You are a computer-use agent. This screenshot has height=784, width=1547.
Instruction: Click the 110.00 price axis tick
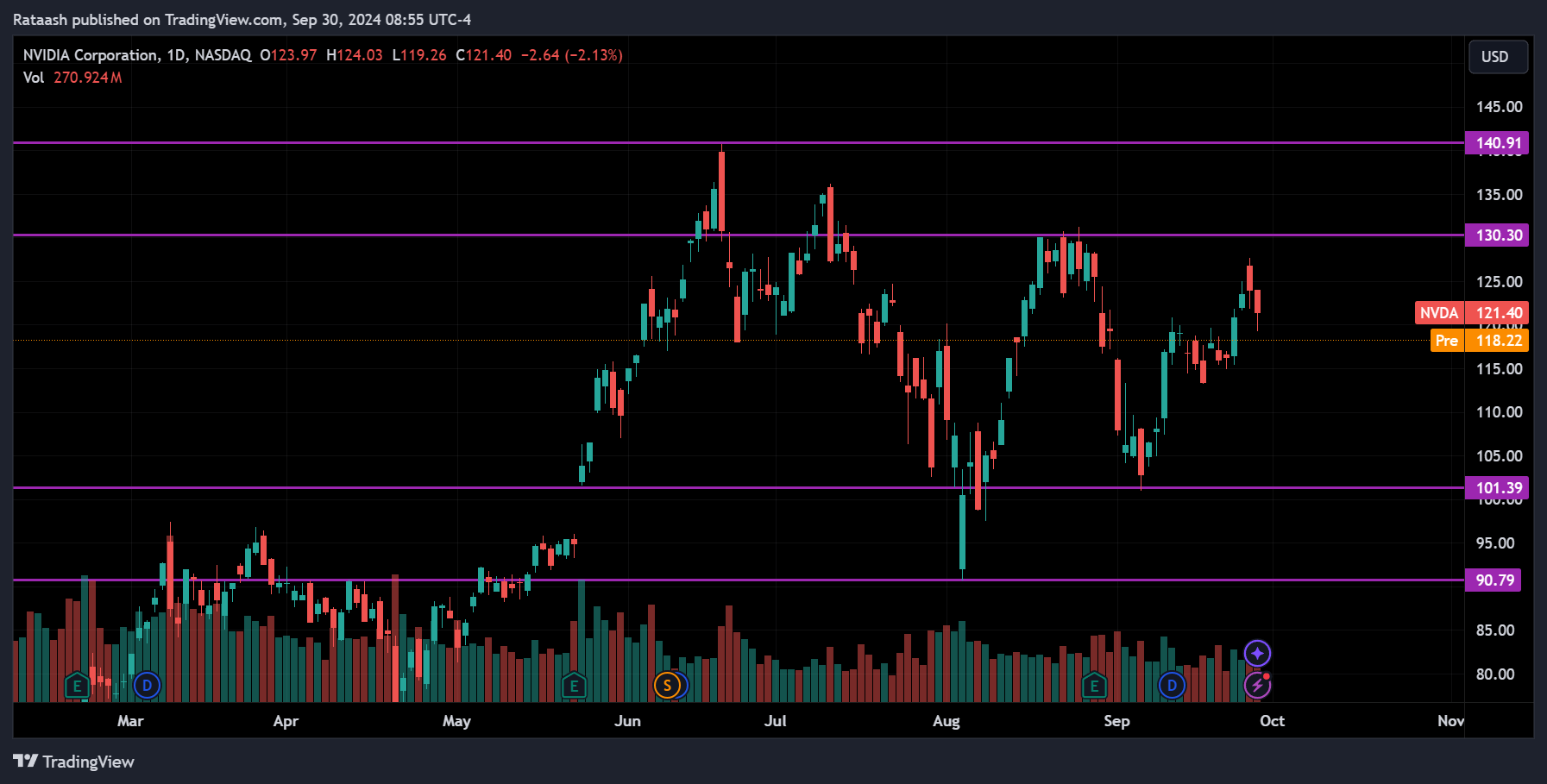click(x=1499, y=412)
